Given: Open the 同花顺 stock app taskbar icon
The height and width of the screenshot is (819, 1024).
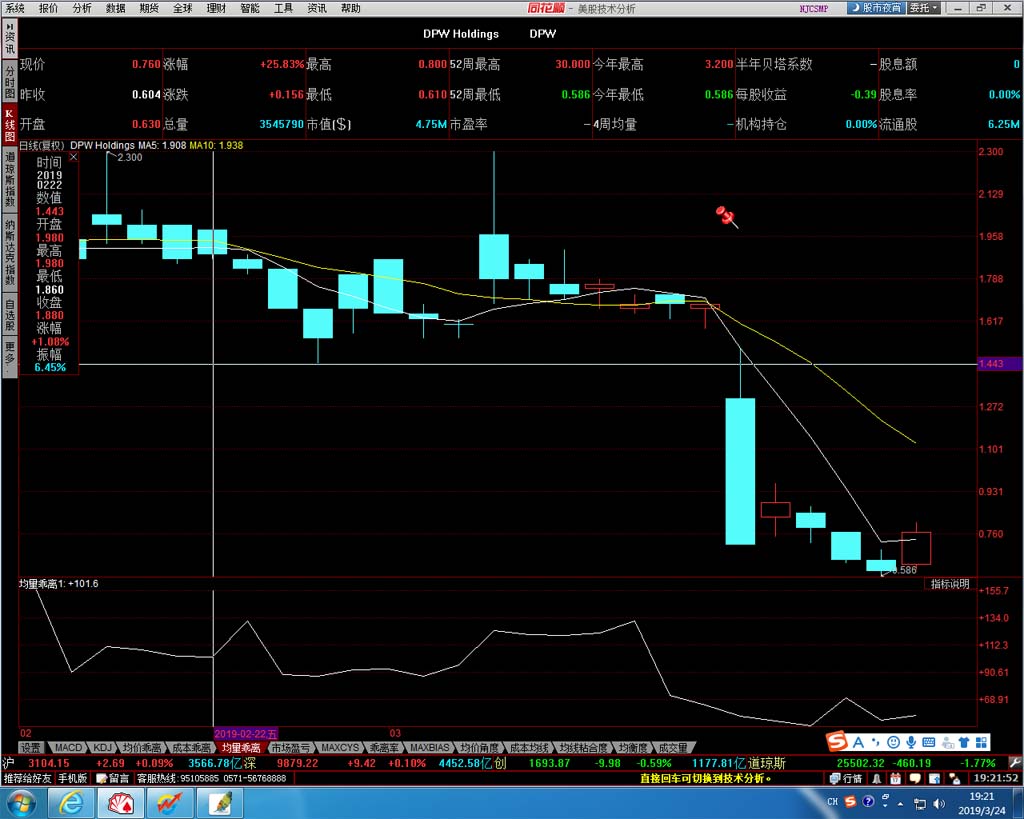Looking at the screenshot, I should pos(169,803).
